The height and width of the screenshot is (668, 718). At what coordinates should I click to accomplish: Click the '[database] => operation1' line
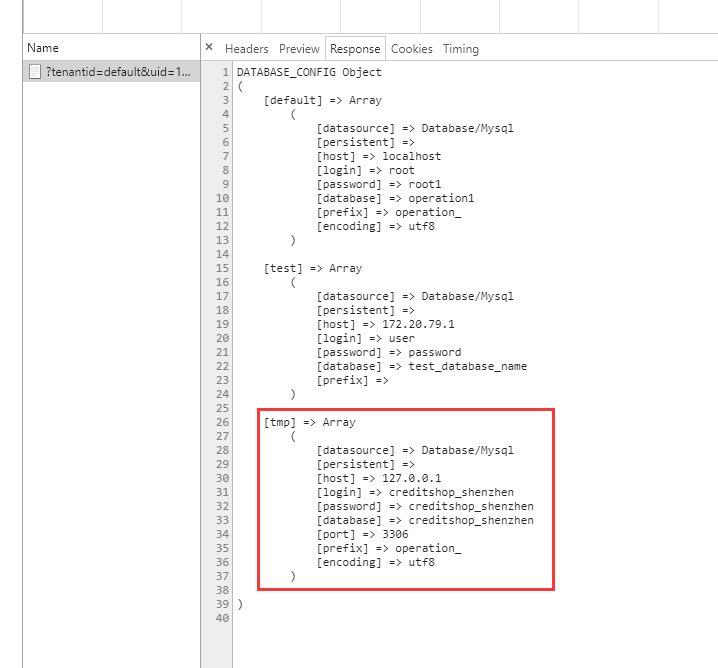395,198
